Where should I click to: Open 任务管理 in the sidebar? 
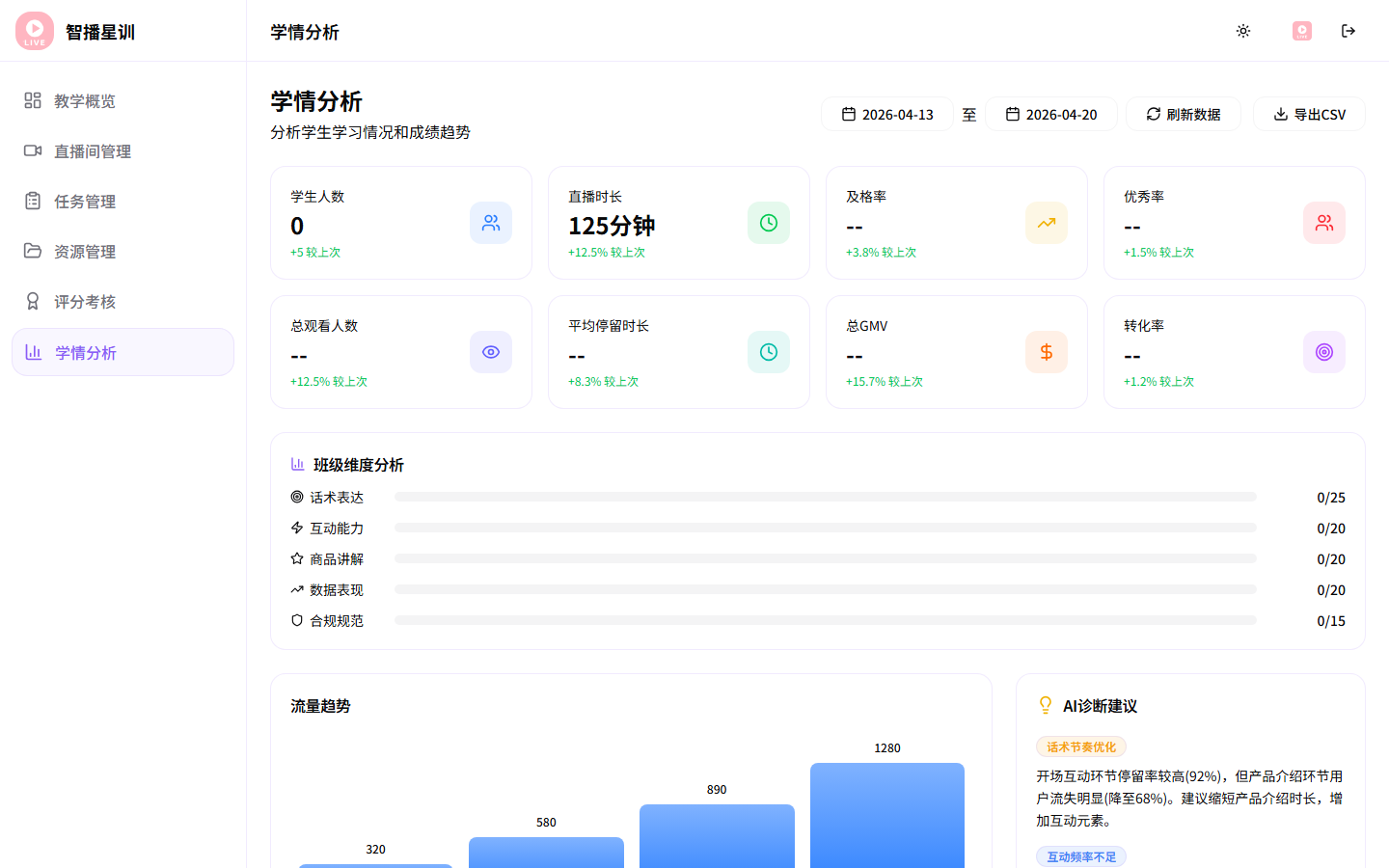[x=123, y=201]
